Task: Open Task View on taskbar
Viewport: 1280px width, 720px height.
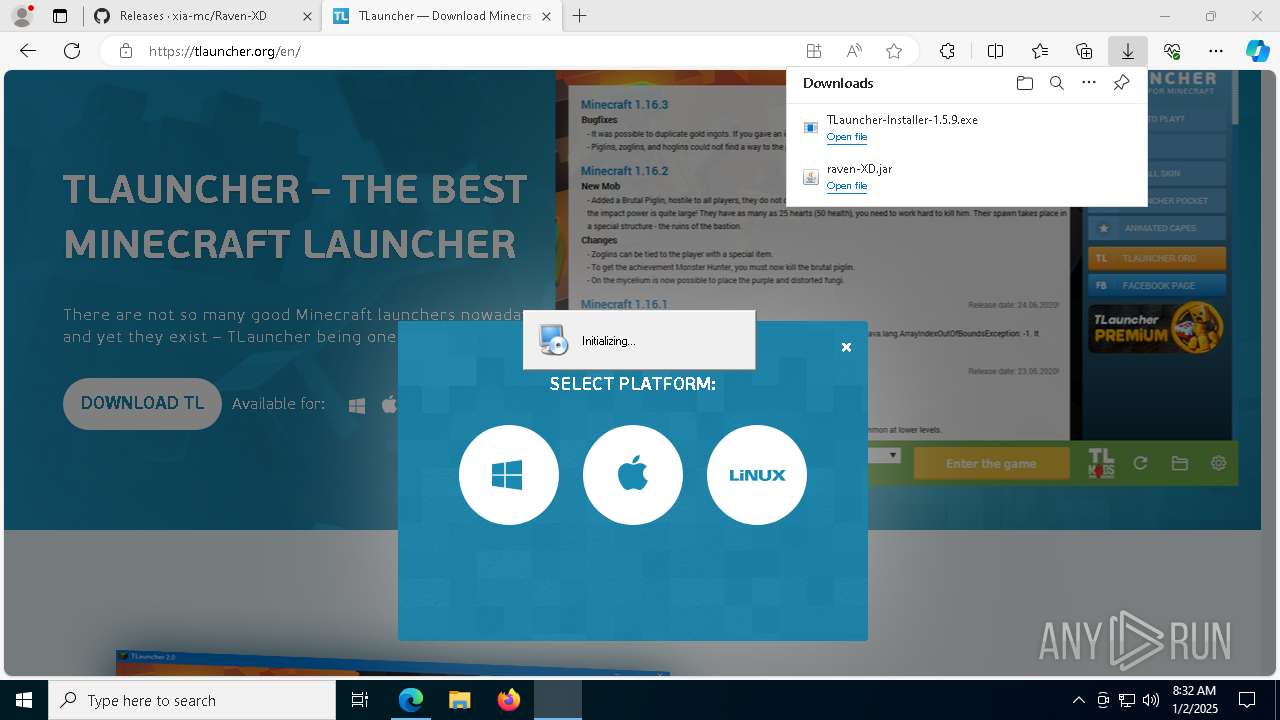Action: tap(360, 700)
